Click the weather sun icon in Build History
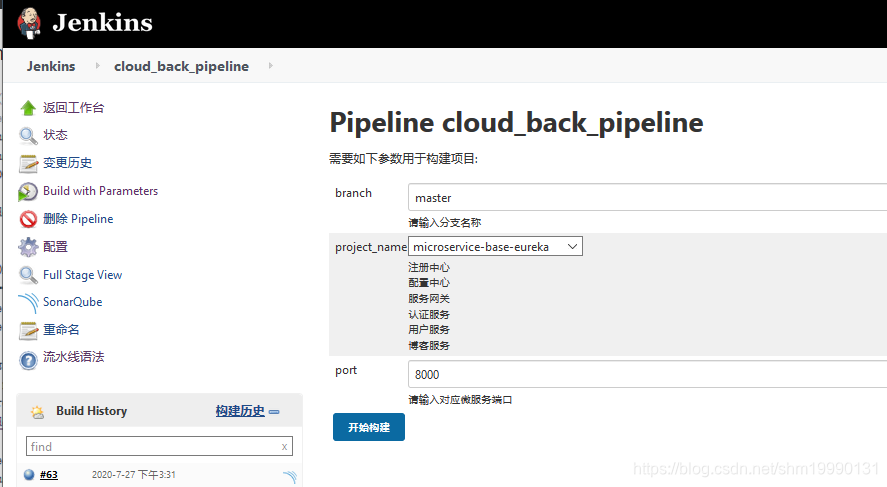 37,412
